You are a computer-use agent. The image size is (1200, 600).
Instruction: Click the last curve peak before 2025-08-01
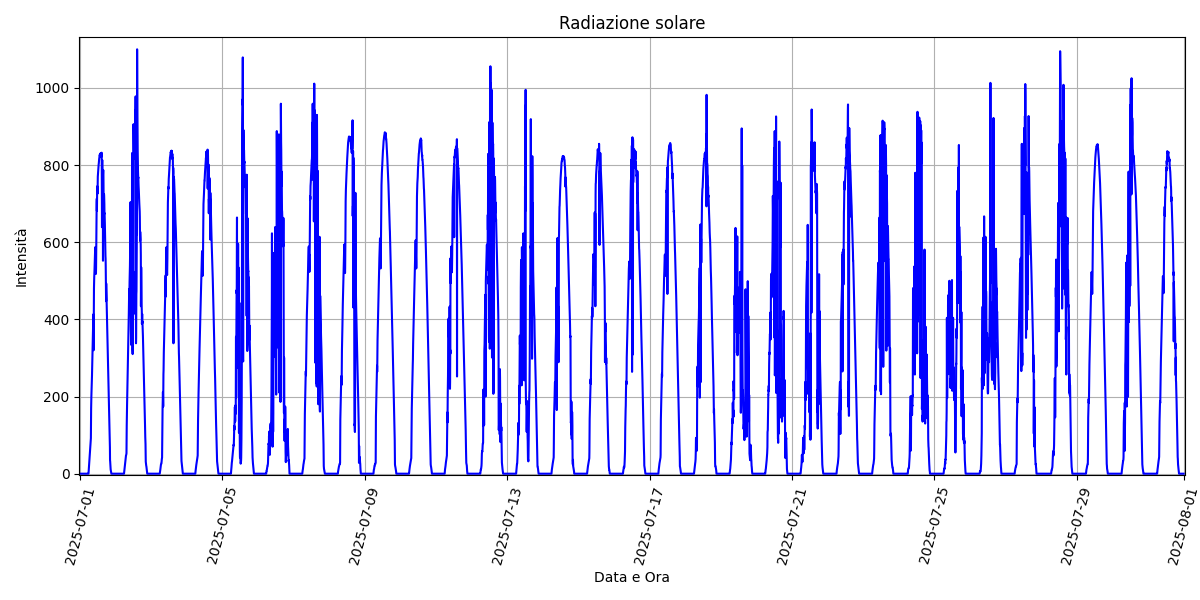tap(1167, 152)
